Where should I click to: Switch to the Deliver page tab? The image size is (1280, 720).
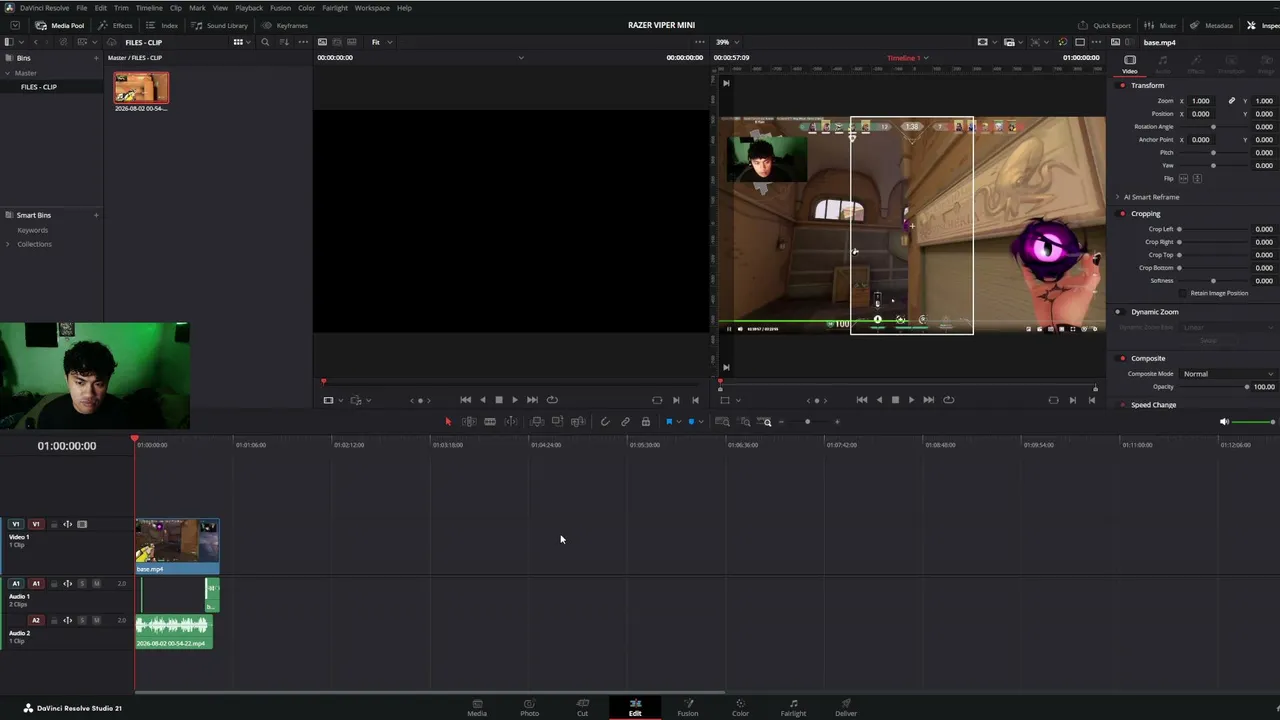(x=846, y=708)
